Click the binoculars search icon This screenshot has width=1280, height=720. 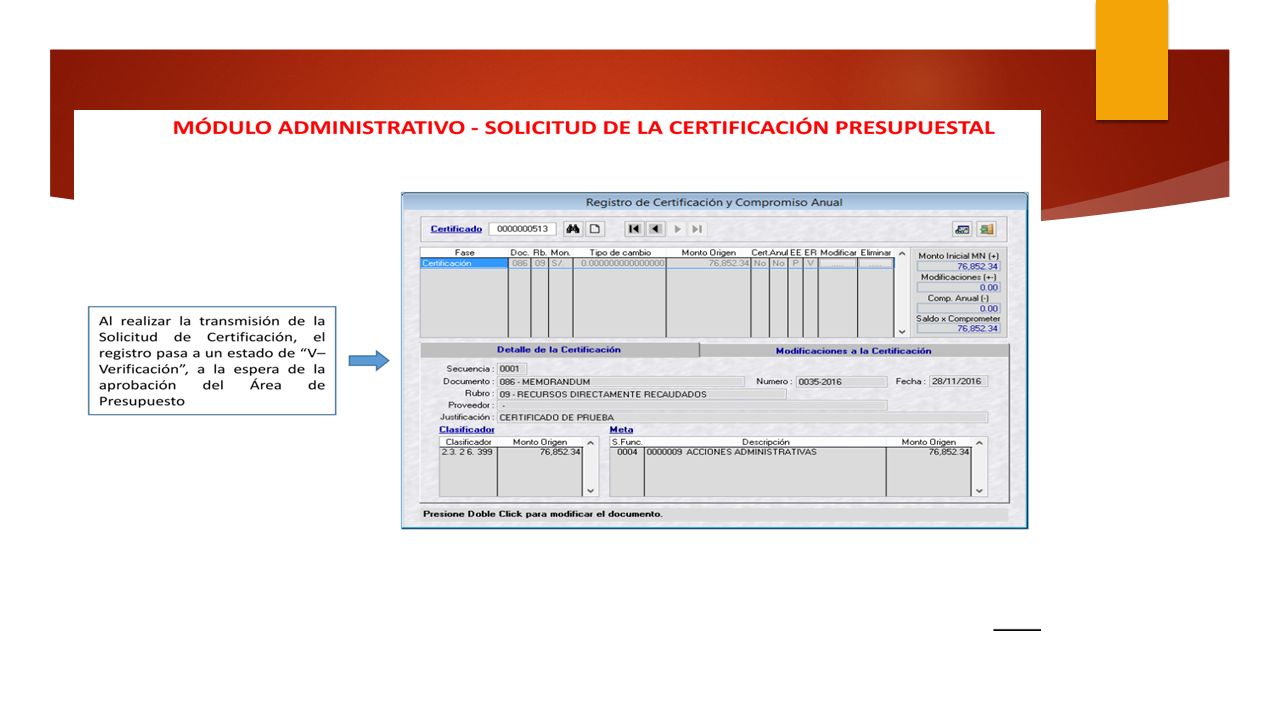coord(573,229)
